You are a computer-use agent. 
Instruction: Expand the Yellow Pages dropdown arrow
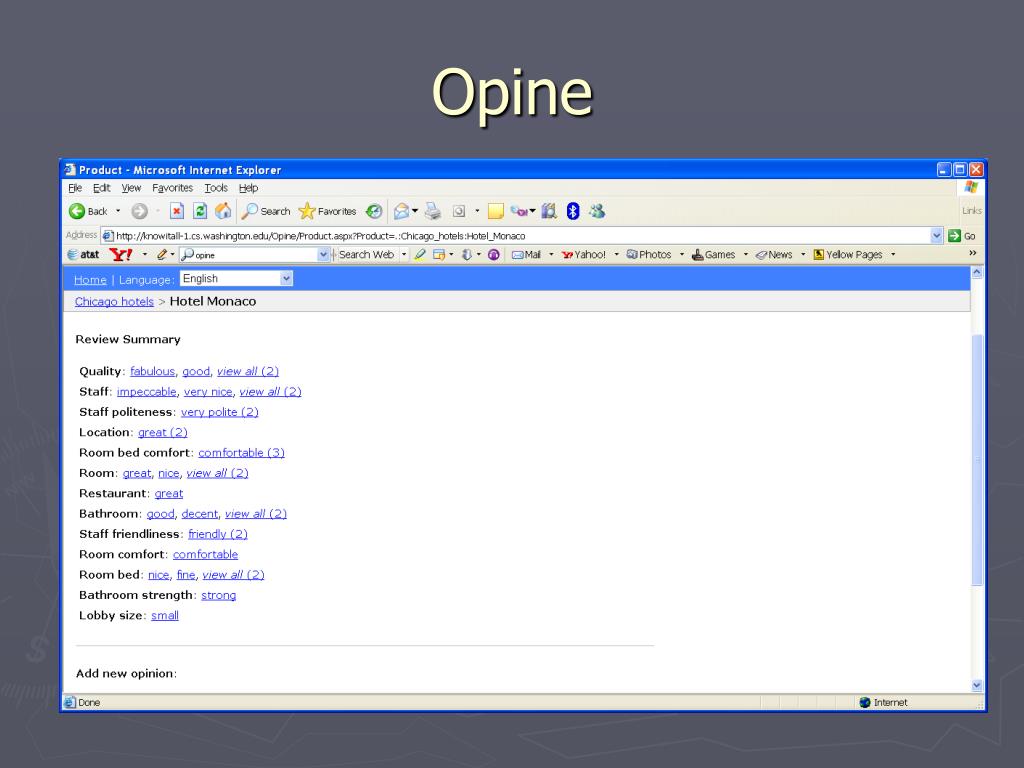pos(893,255)
